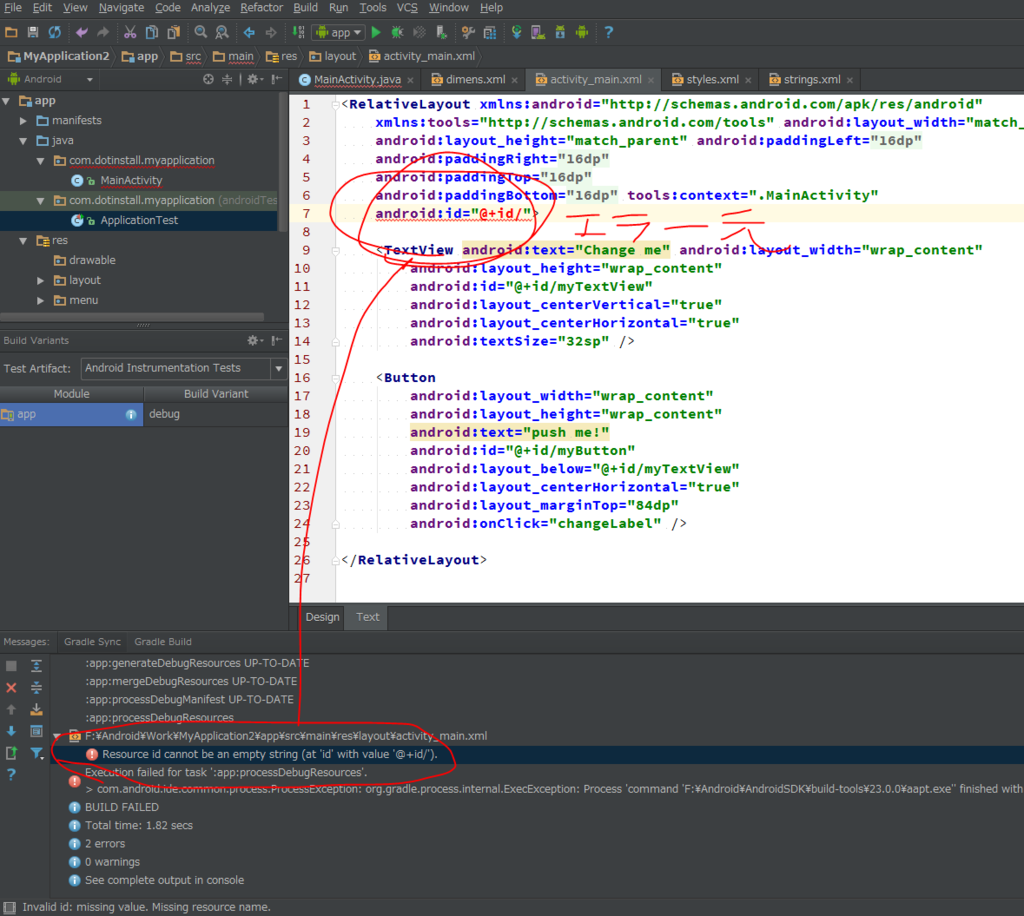Hide the Project panel icon
The image size is (1024, 916).
tap(277, 79)
